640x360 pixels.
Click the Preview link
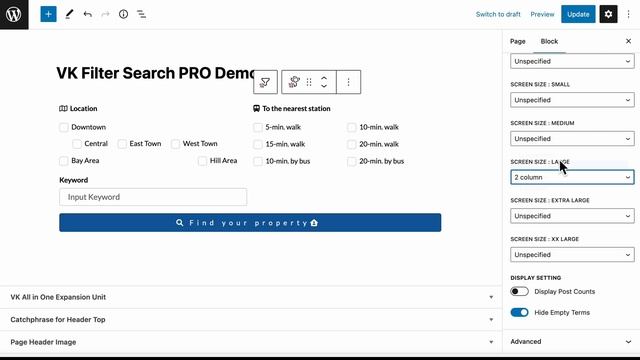[x=542, y=14]
